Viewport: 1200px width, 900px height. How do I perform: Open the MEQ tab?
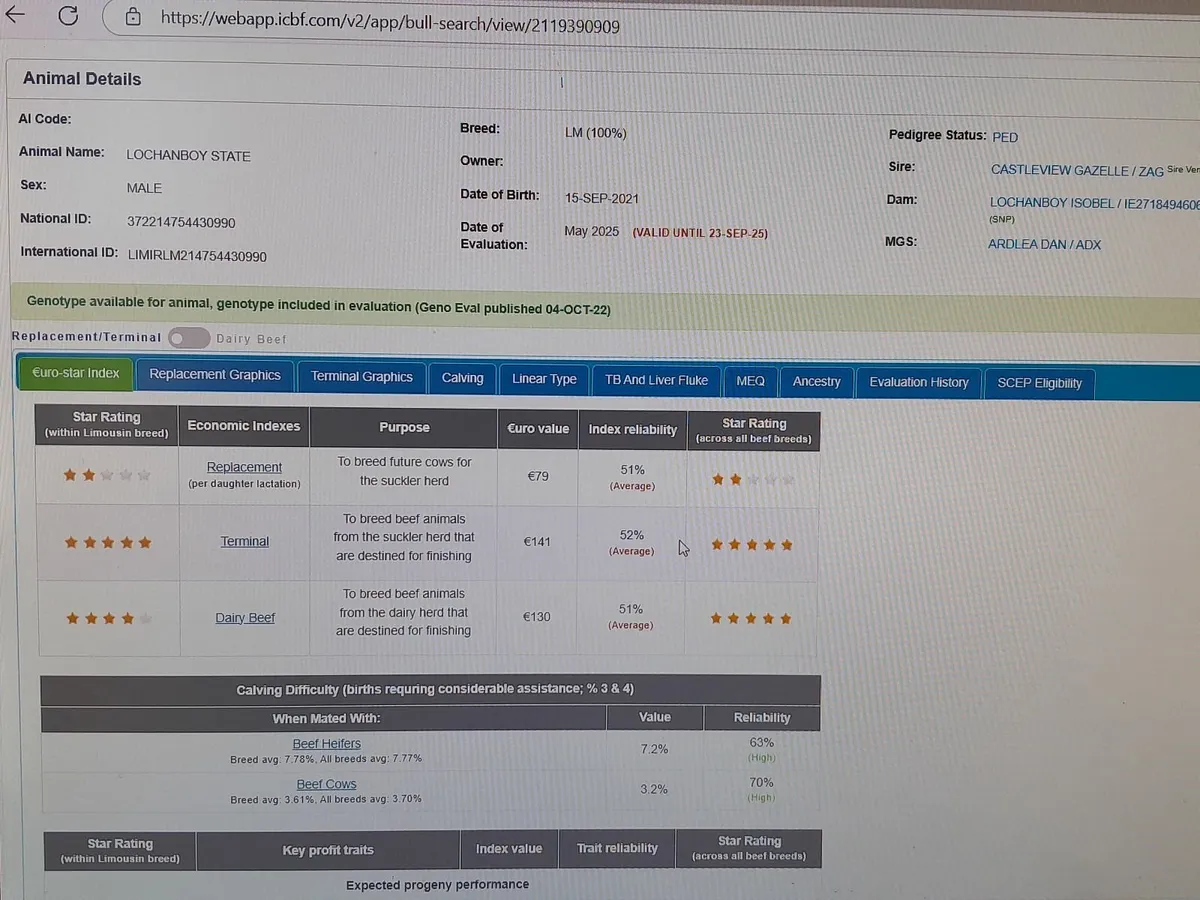coord(750,381)
